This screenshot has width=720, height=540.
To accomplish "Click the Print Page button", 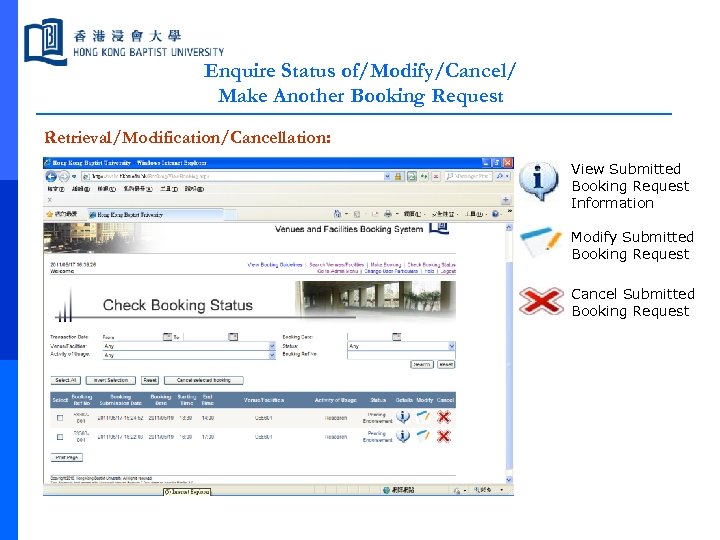I will 67,457.
